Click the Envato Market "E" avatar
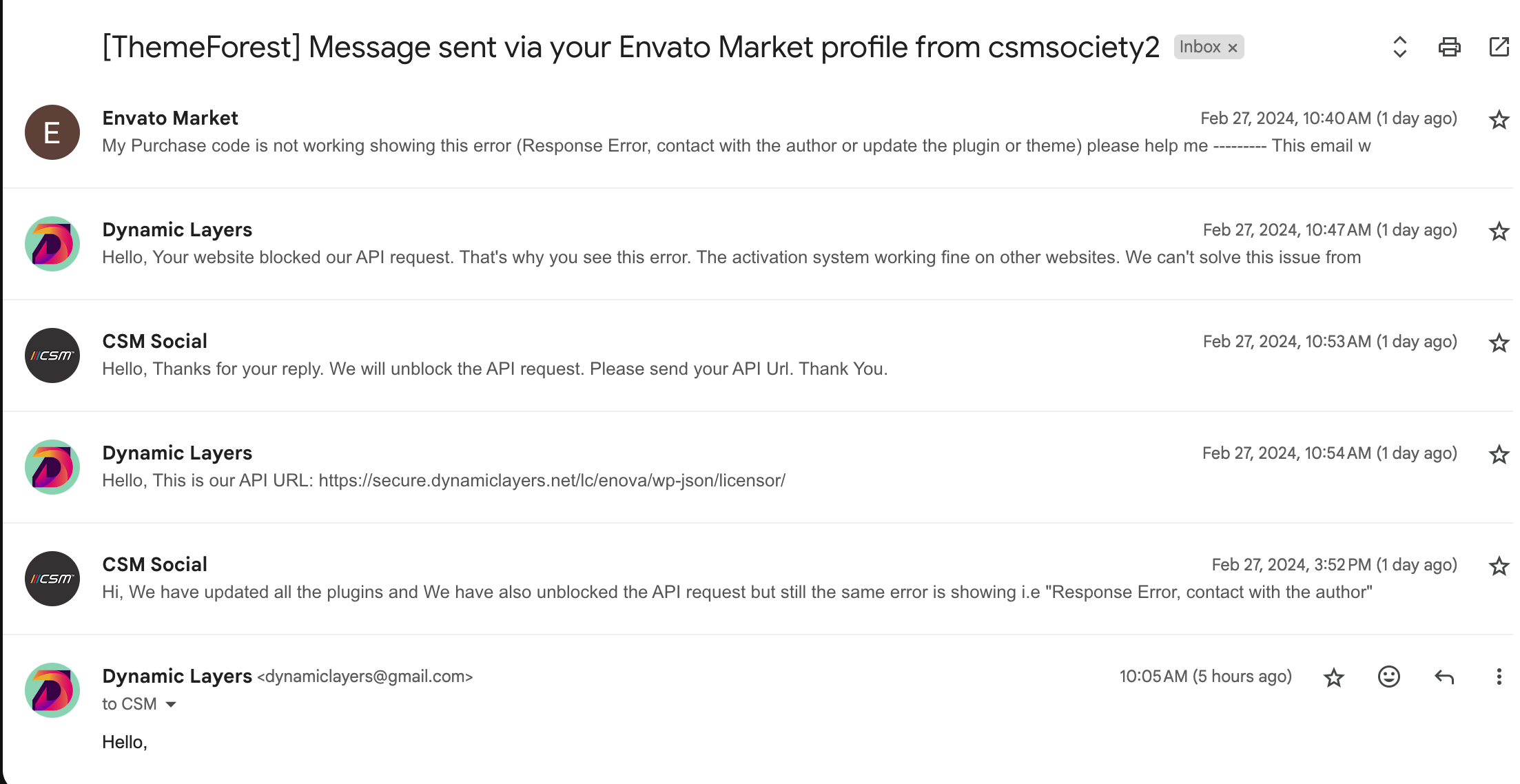1520x784 pixels. pyautogui.click(x=52, y=132)
